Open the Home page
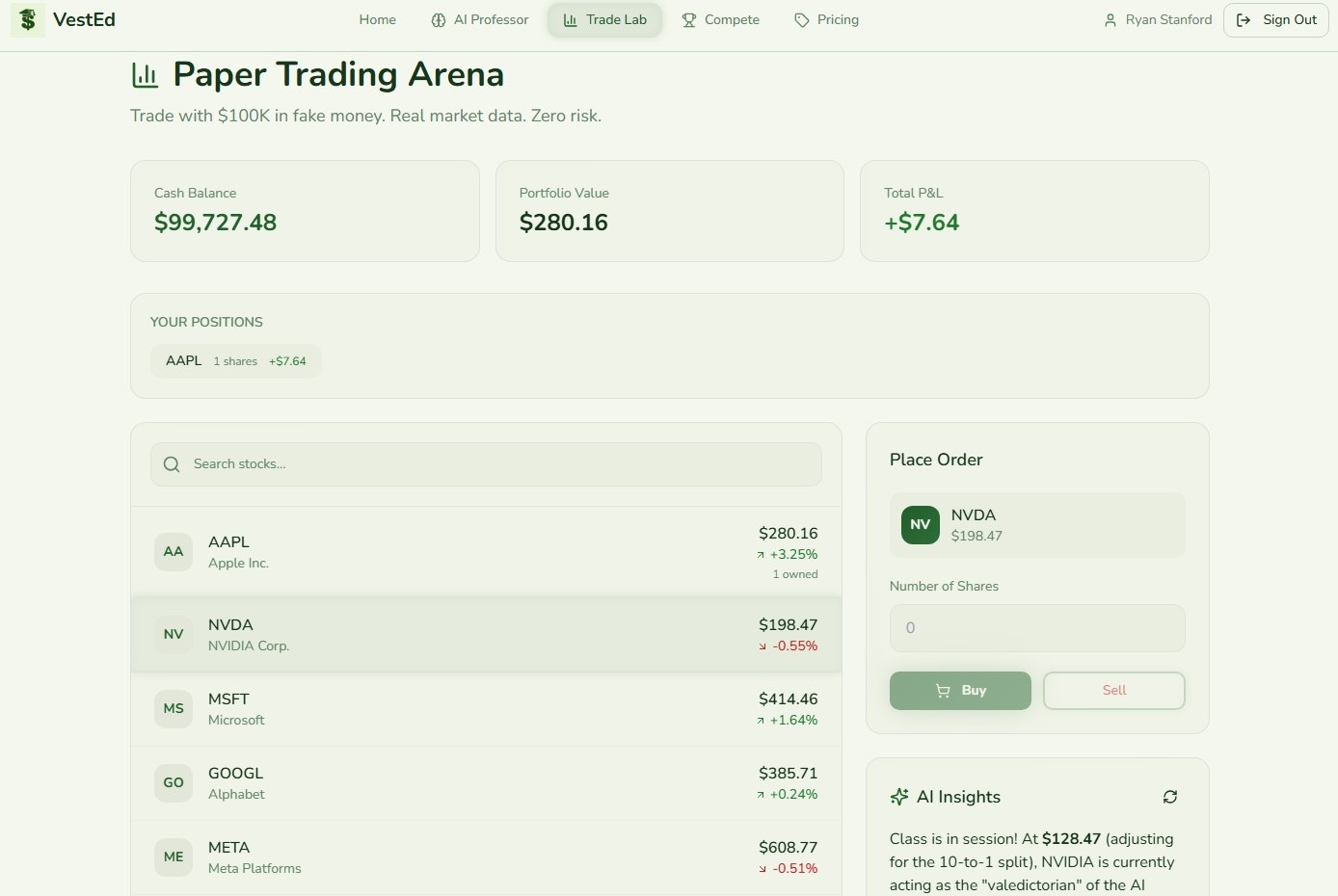Screen dimensions: 1338x896 [x=377, y=20]
